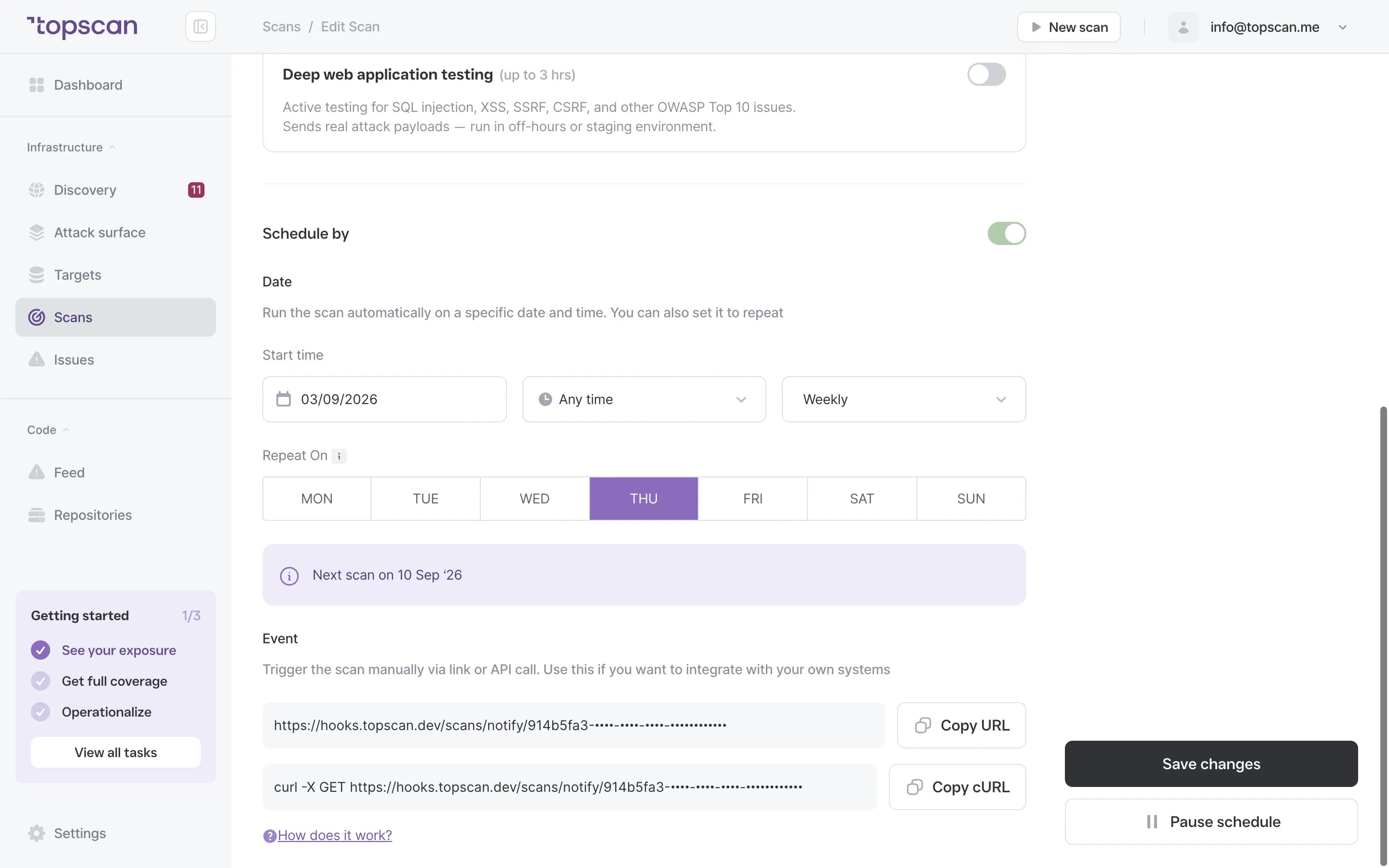The height and width of the screenshot is (868, 1389).
Task: Click Pause schedule button
Action: (x=1211, y=822)
